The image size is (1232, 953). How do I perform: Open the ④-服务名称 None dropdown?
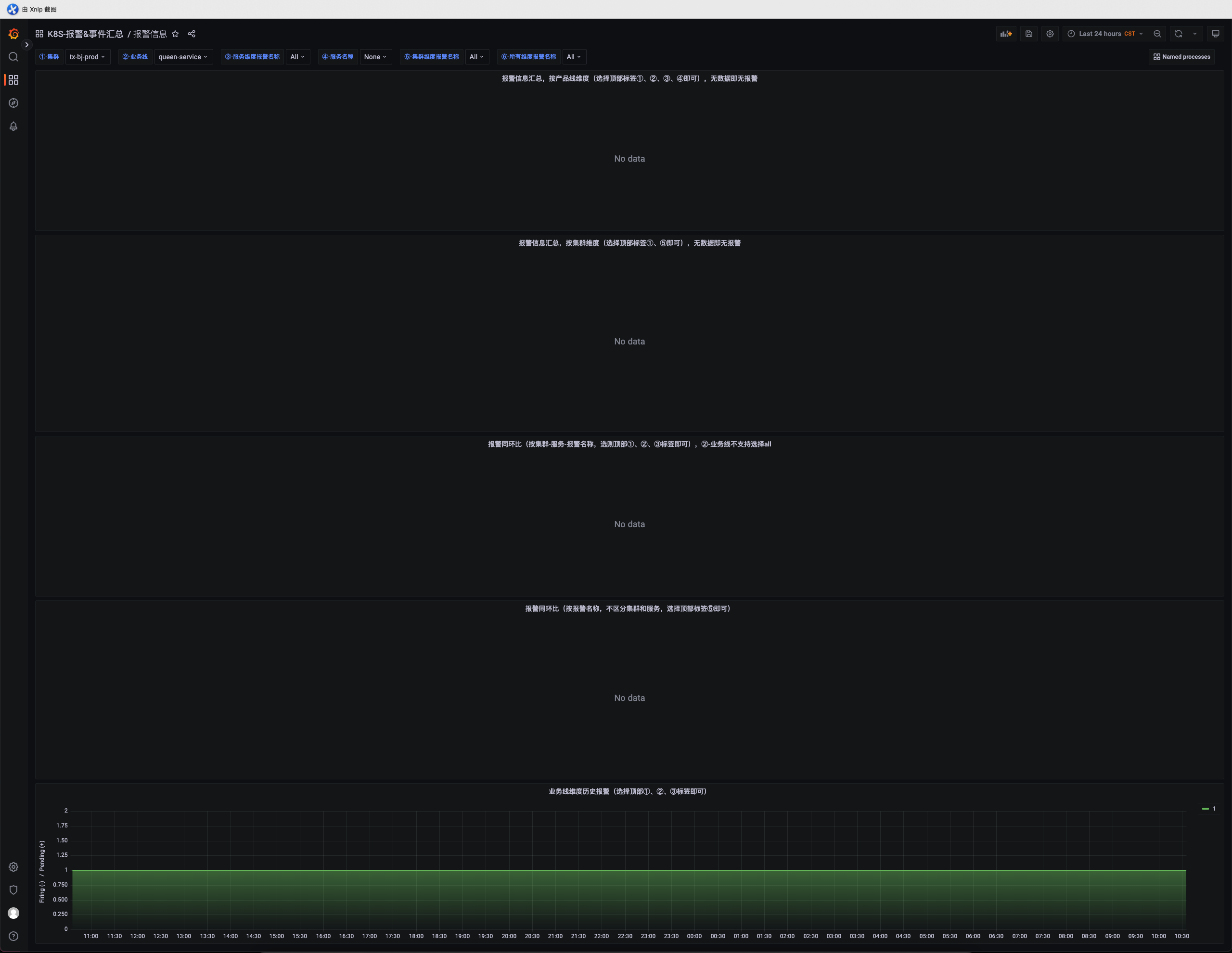point(376,57)
